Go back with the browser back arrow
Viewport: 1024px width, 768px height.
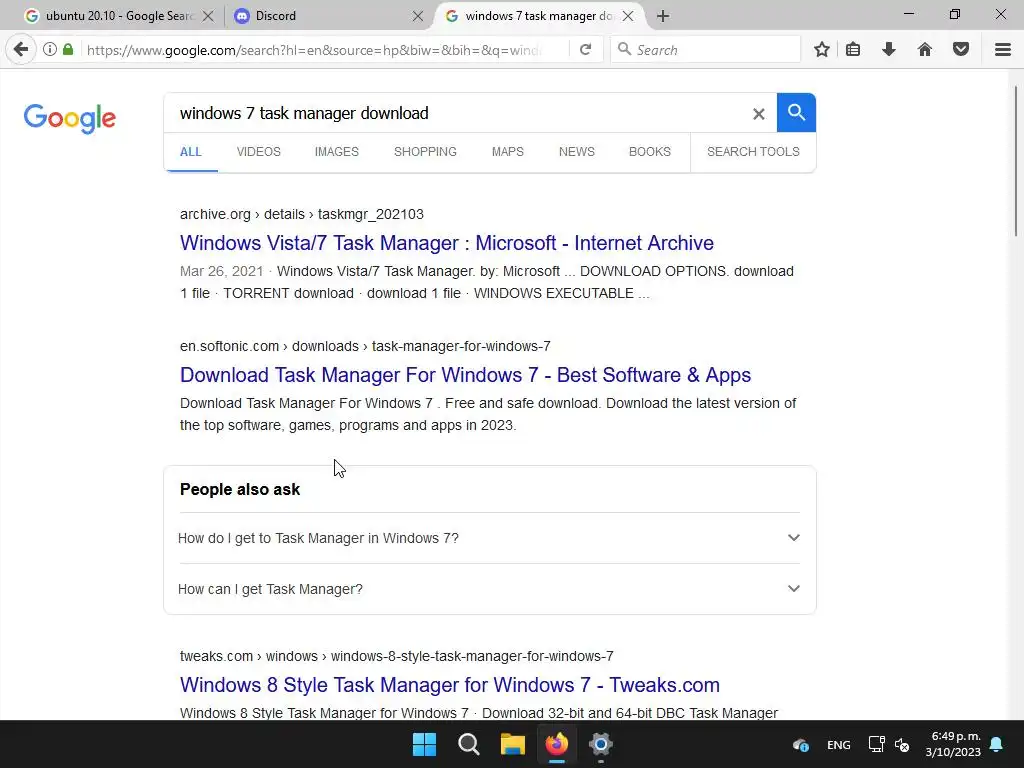click(x=21, y=50)
